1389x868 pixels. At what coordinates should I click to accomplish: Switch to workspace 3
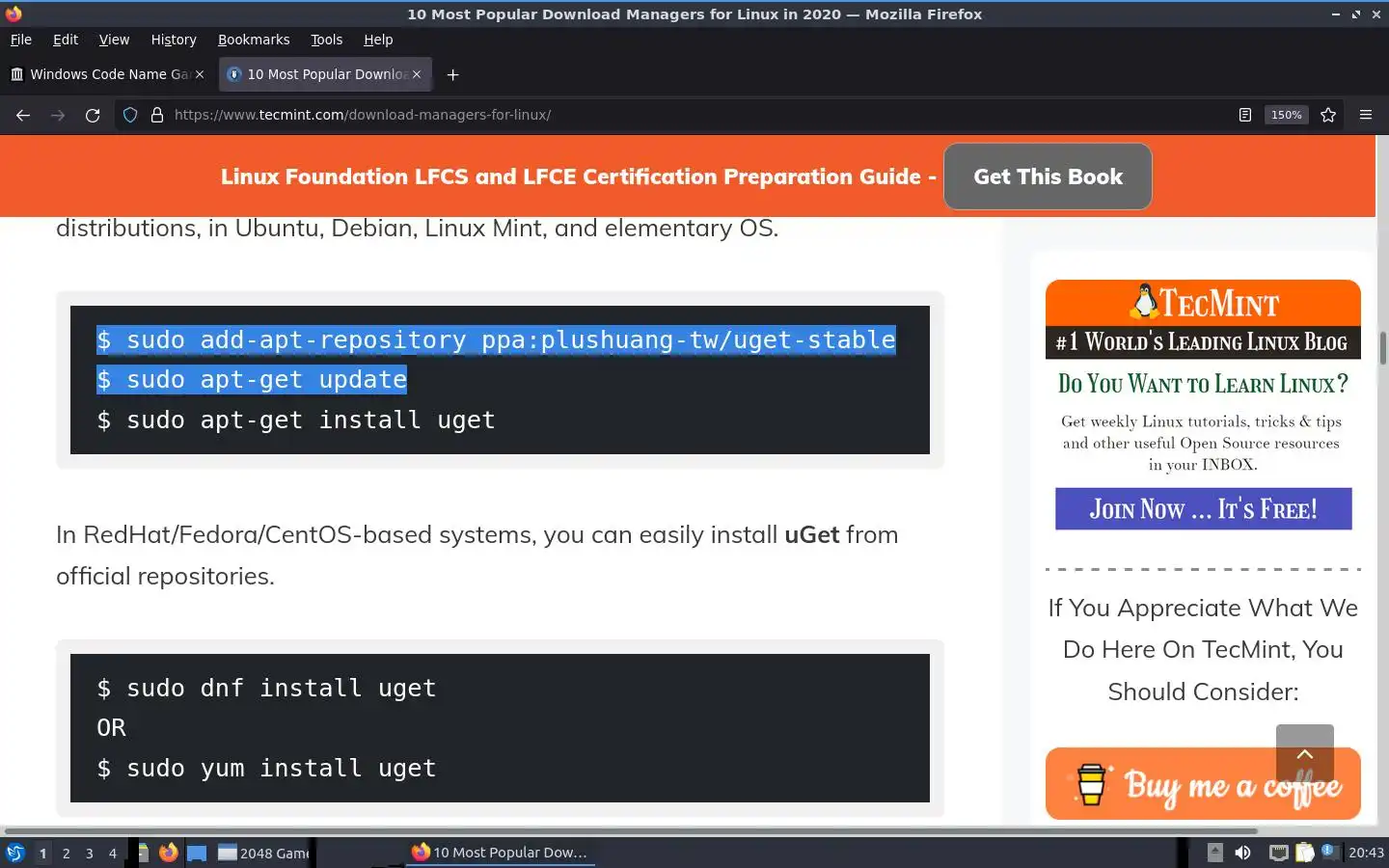coord(89,853)
